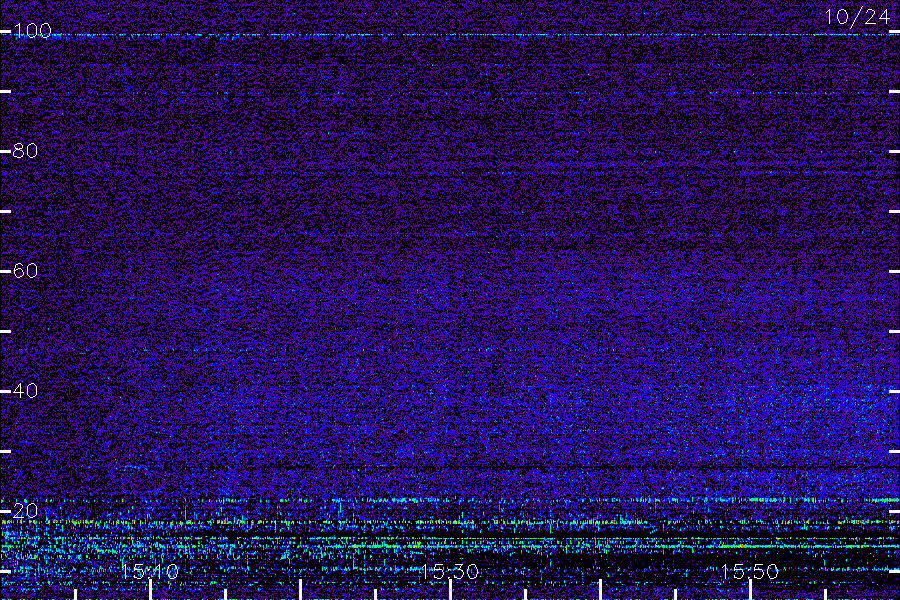Screen dimensions: 900x600
Task: Select the 10/24 date label
Action: tap(858, 17)
